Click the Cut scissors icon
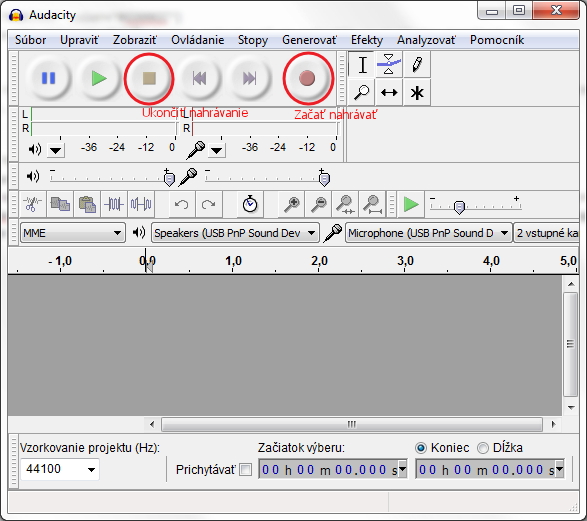The width and height of the screenshot is (587, 521). (33, 204)
